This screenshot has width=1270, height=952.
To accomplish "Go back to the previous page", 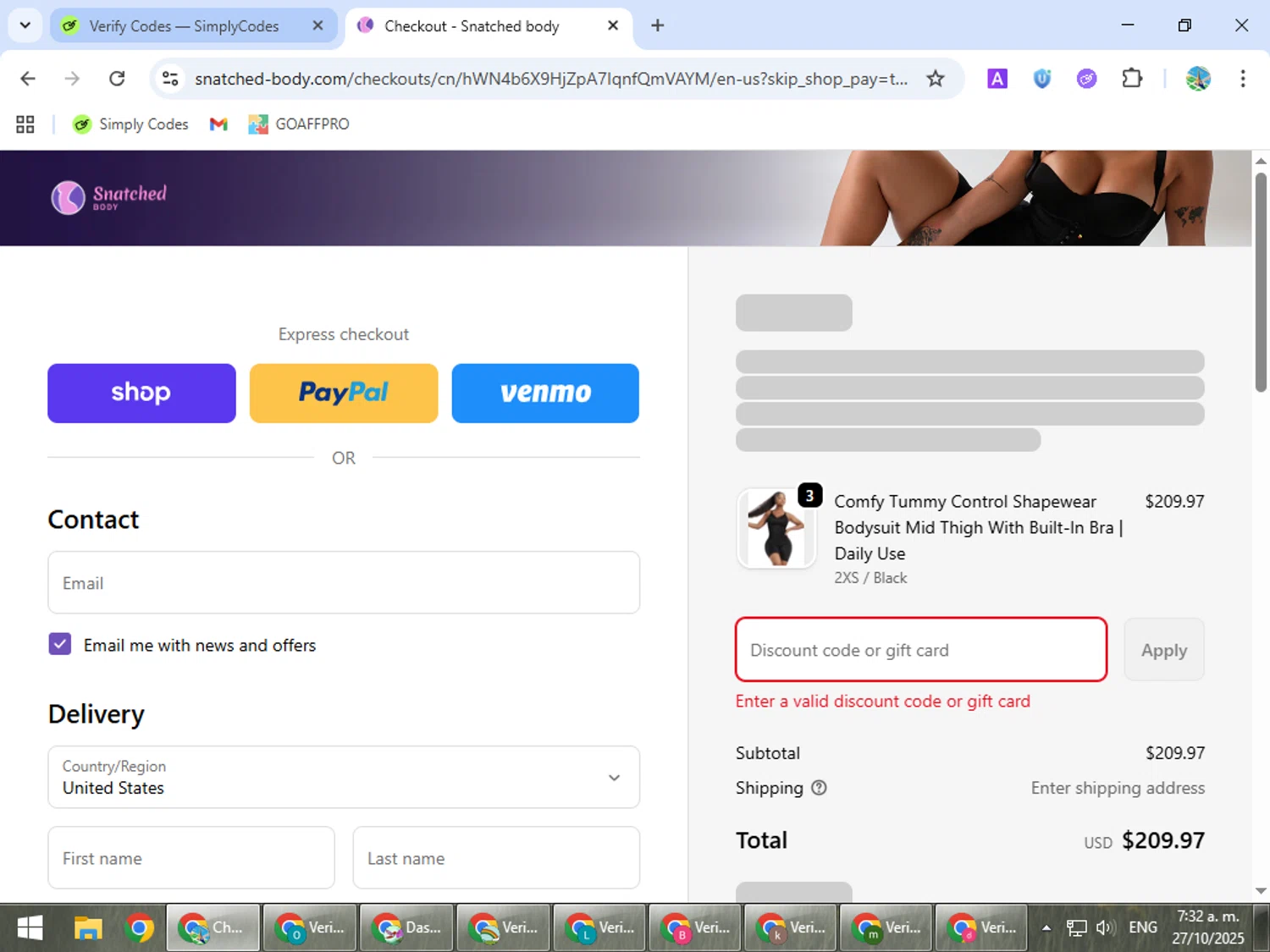I will pyautogui.click(x=28, y=79).
